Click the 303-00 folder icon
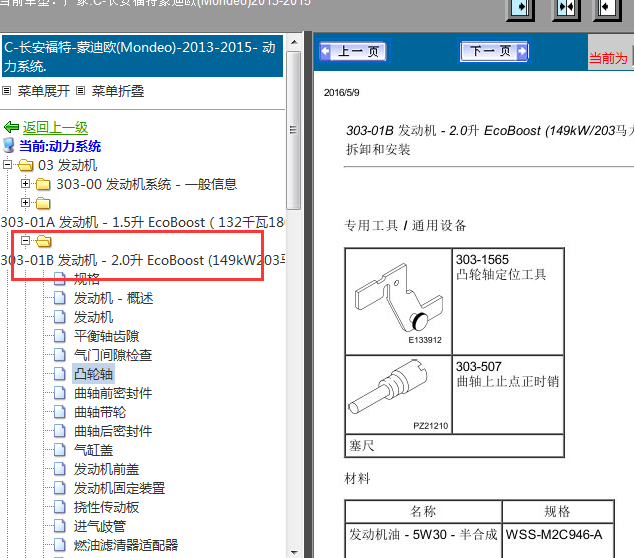The height and width of the screenshot is (558, 634). [43, 184]
